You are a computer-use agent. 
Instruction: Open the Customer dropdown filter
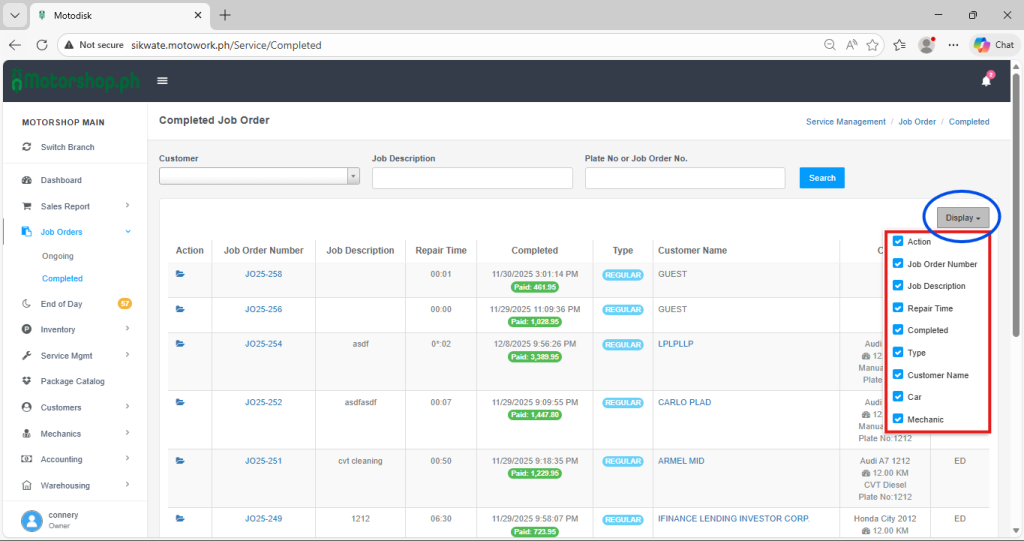click(259, 177)
